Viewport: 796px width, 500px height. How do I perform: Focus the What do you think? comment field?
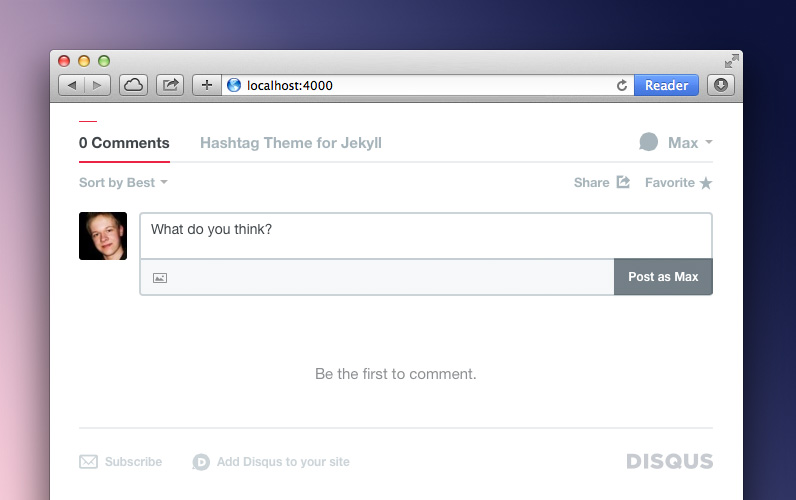tap(426, 236)
